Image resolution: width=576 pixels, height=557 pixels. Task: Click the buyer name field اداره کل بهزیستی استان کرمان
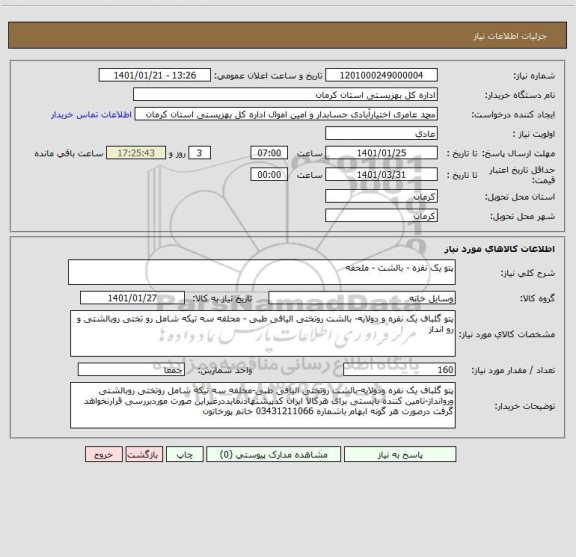[x=285, y=95]
